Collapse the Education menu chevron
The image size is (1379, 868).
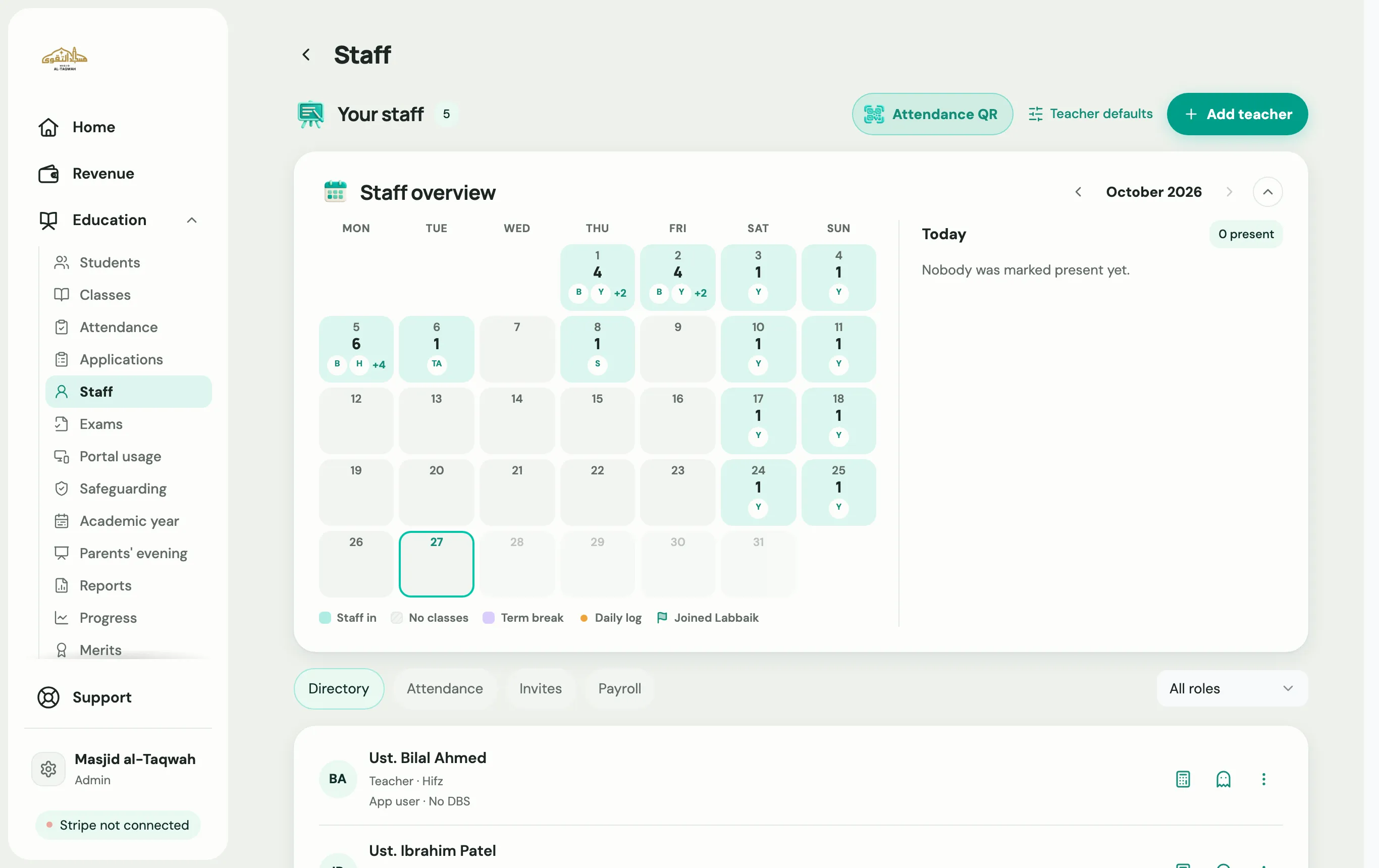coord(192,220)
